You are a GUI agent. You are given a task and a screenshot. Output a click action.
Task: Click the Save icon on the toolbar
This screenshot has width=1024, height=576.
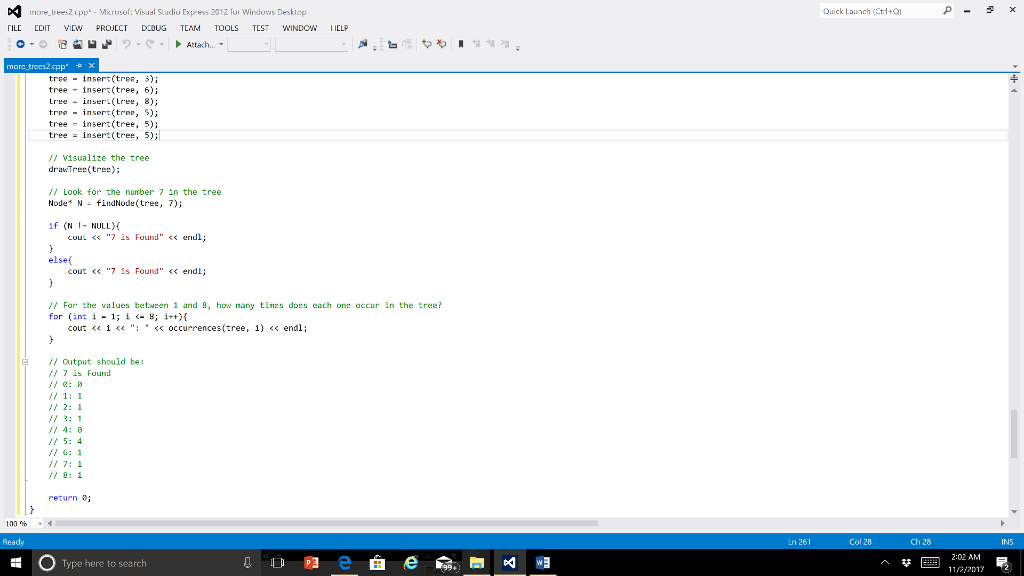(x=91, y=43)
